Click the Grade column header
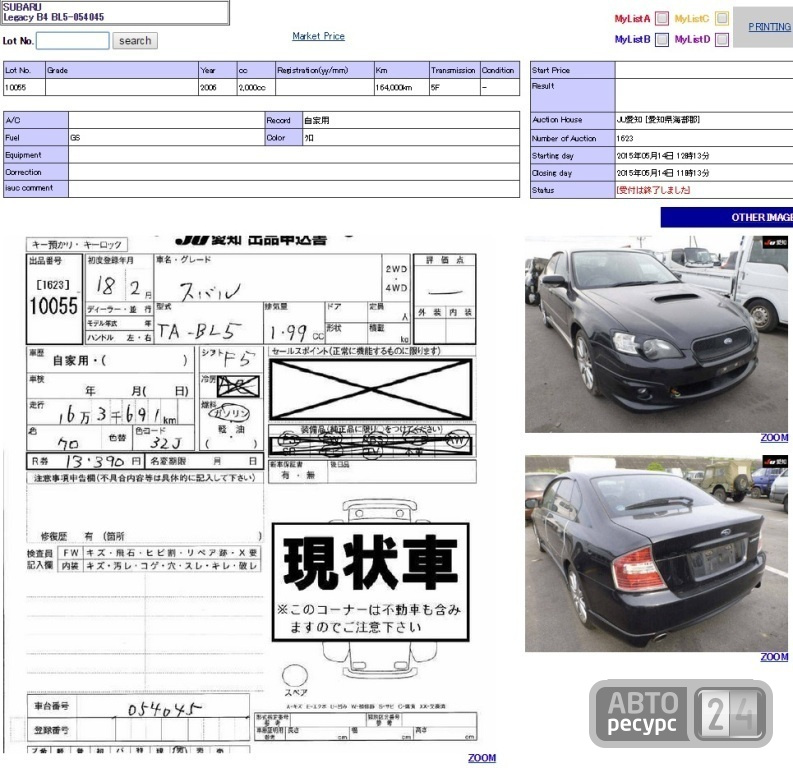The image size is (793, 768). coord(121,70)
